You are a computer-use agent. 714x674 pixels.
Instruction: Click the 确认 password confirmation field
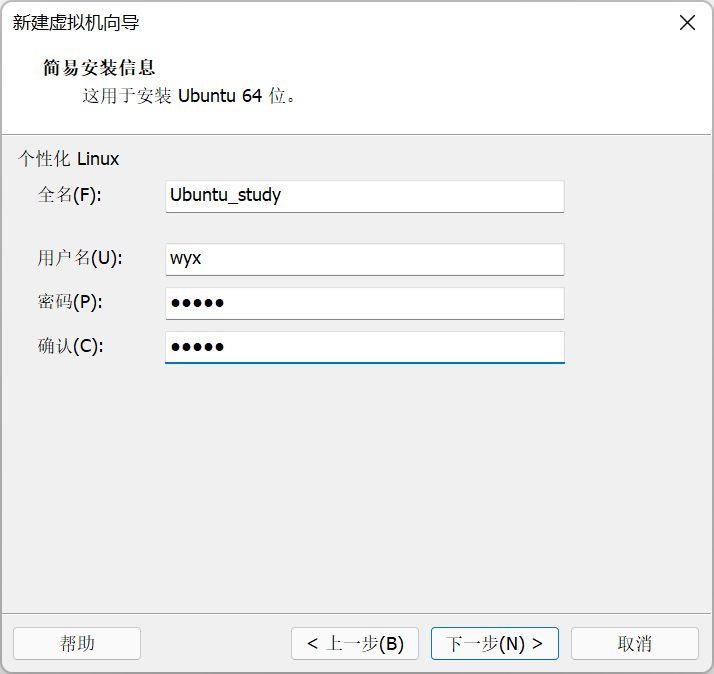coord(364,347)
